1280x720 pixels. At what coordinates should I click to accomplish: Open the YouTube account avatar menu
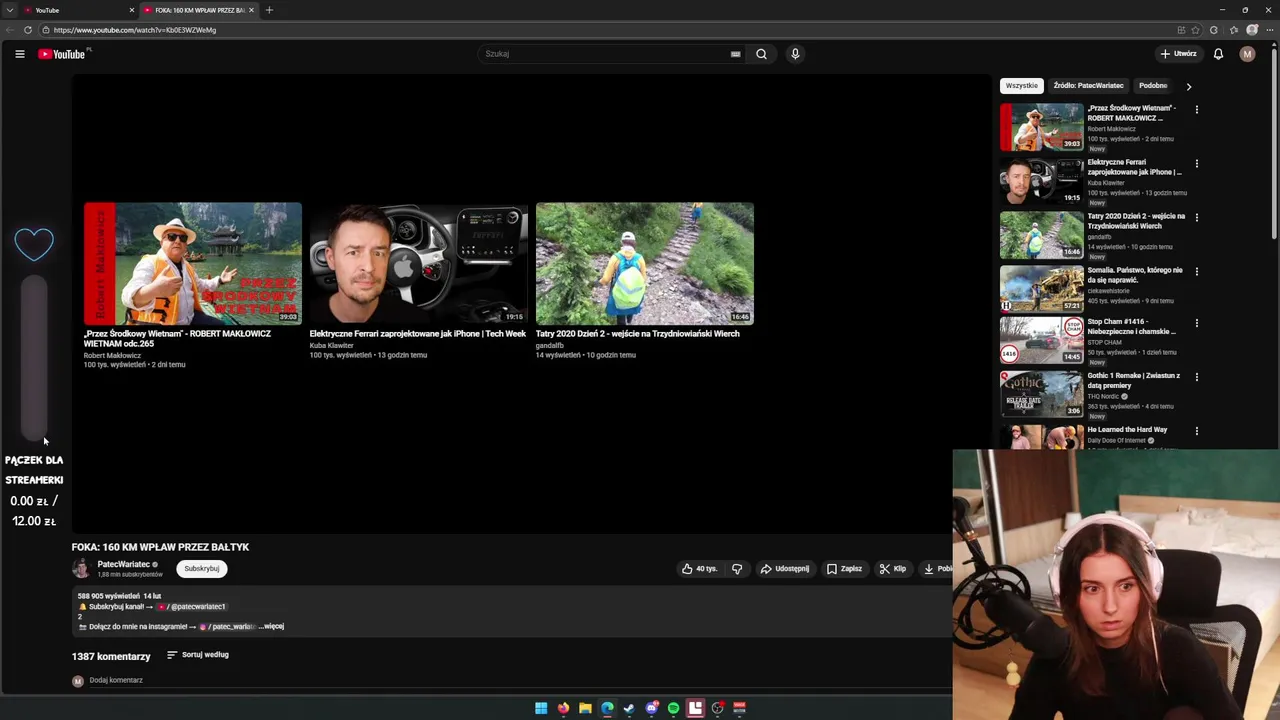[1247, 54]
